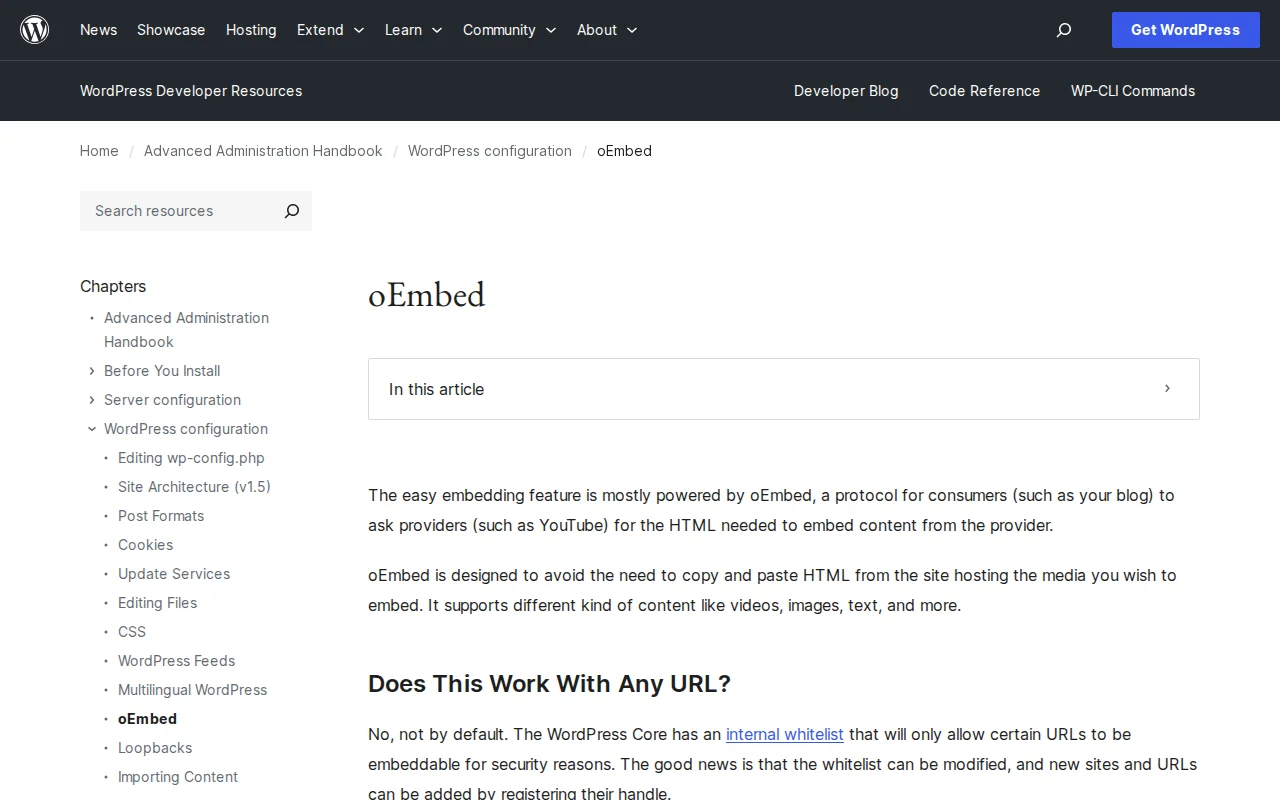Navigate to Home via the breadcrumb
This screenshot has width=1280, height=800.
click(x=99, y=151)
